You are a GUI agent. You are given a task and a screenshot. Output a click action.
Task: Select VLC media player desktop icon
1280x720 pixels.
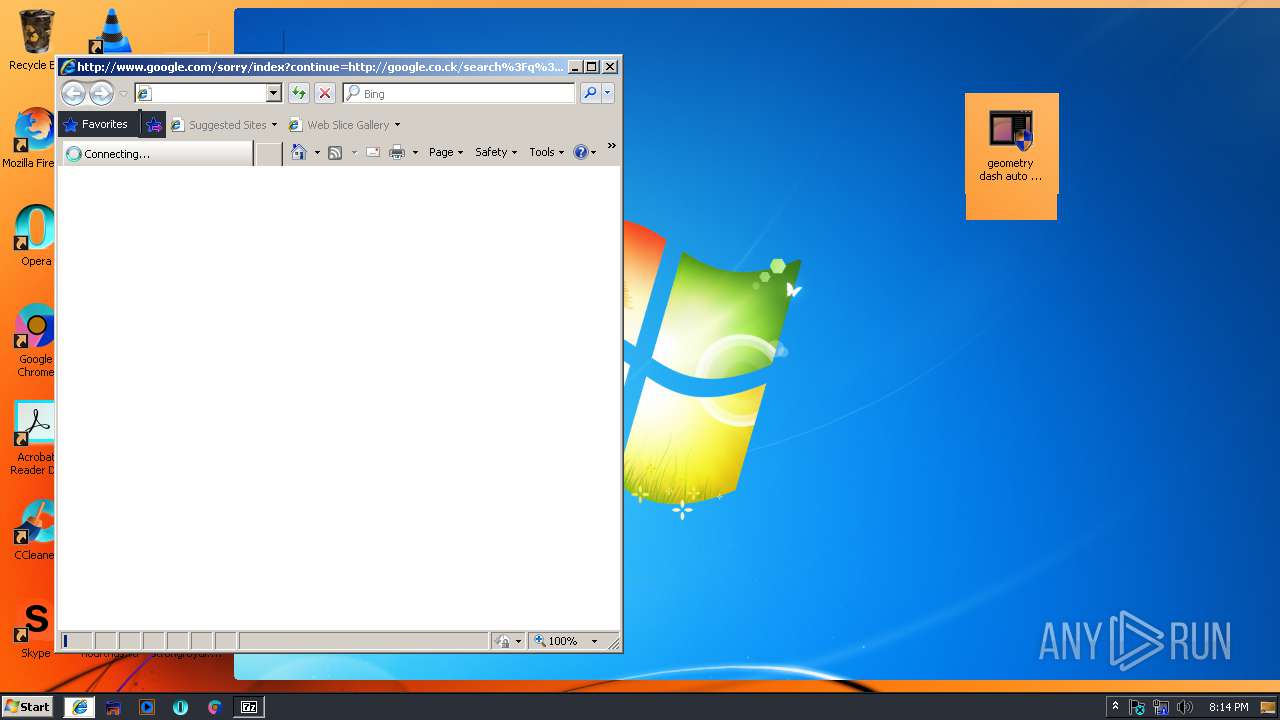pyautogui.click(x=110, y=30)
